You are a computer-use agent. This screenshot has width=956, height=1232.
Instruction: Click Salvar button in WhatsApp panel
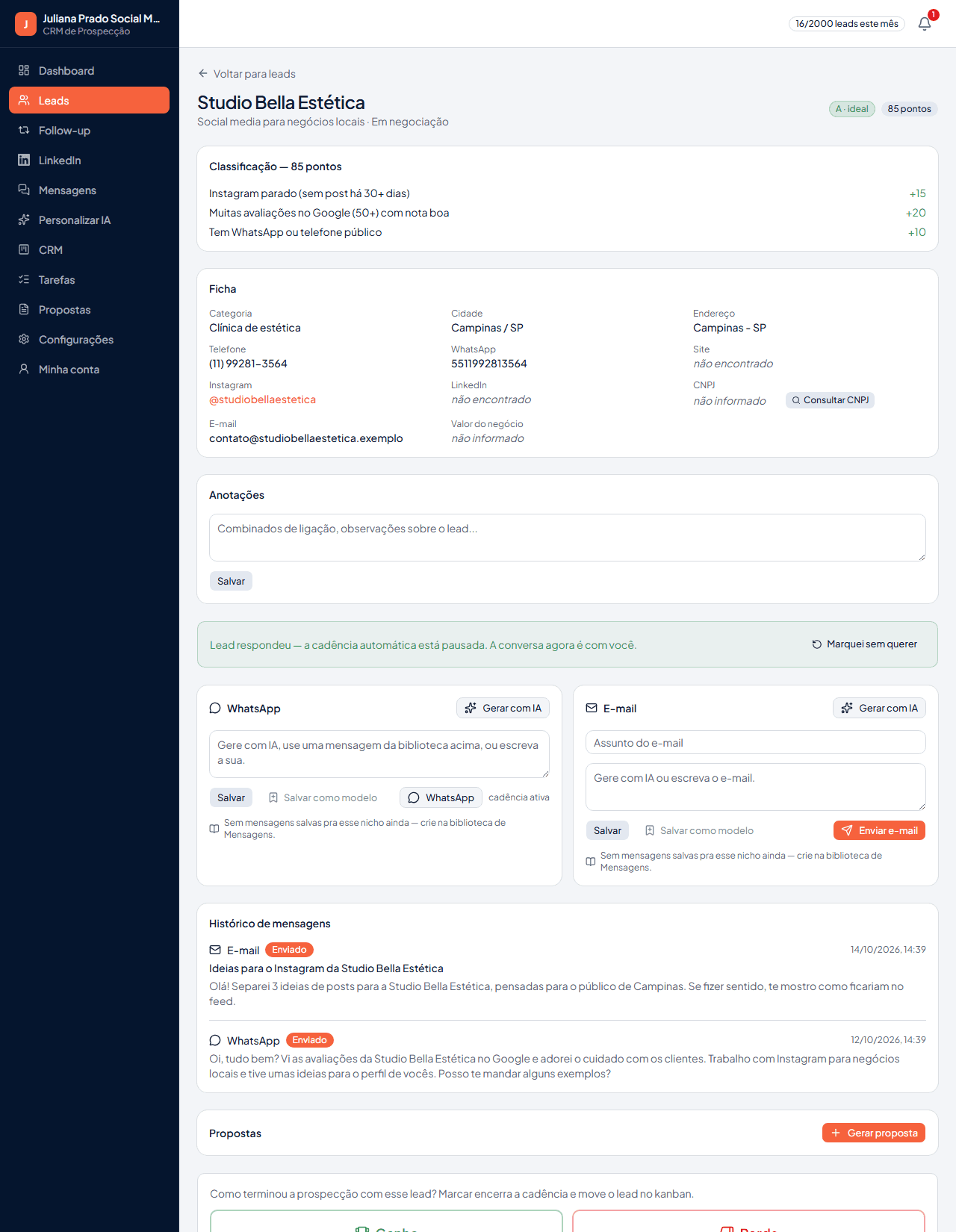(231, 797)
